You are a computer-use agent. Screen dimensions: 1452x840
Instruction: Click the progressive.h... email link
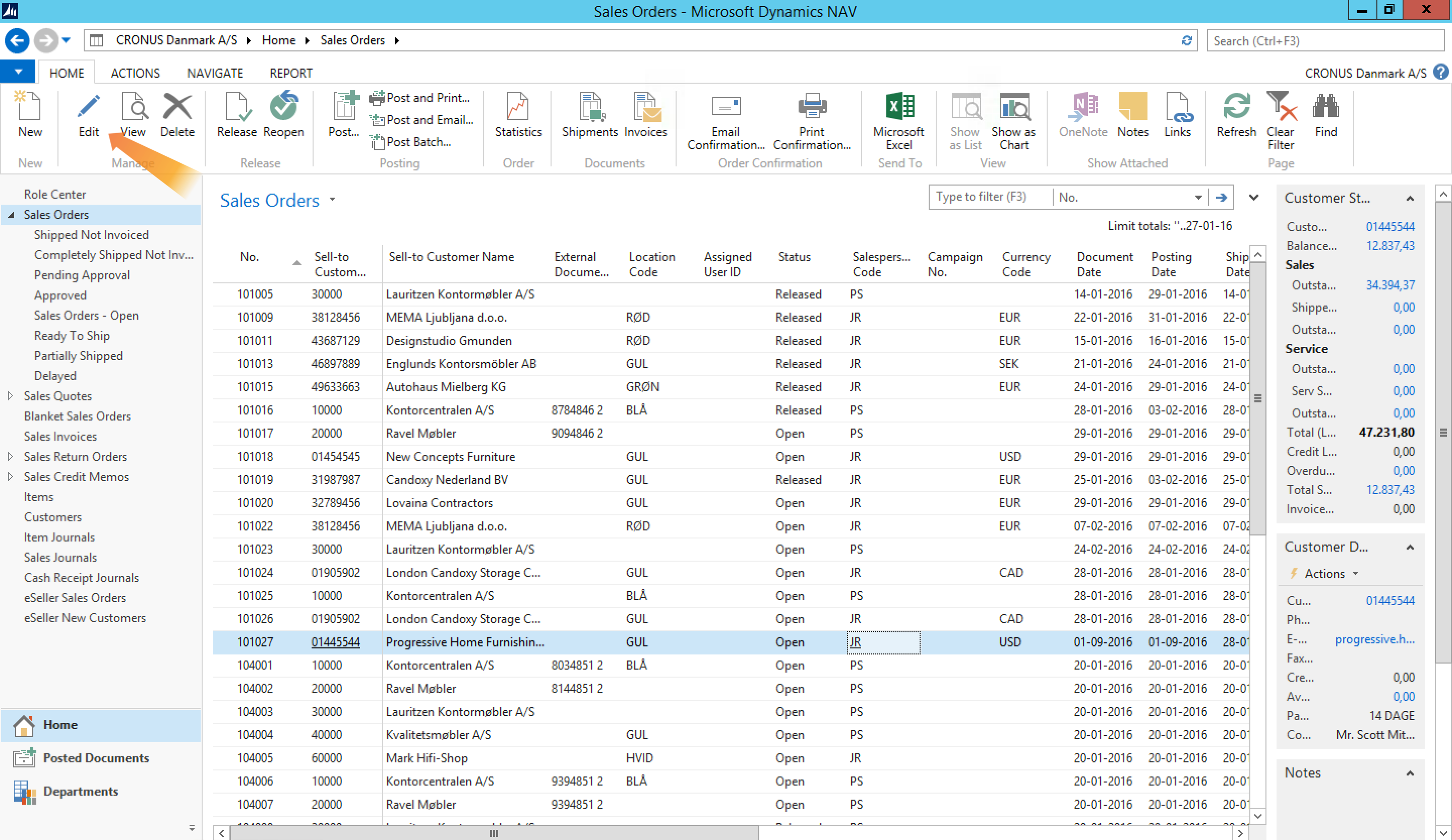[1374, 639]
